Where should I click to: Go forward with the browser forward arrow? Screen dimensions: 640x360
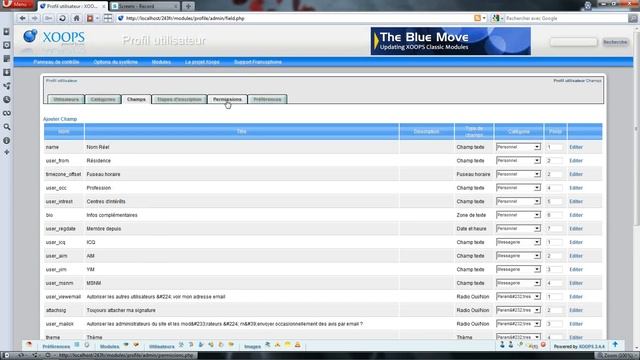pyautogui.click(x=35, y=18)
